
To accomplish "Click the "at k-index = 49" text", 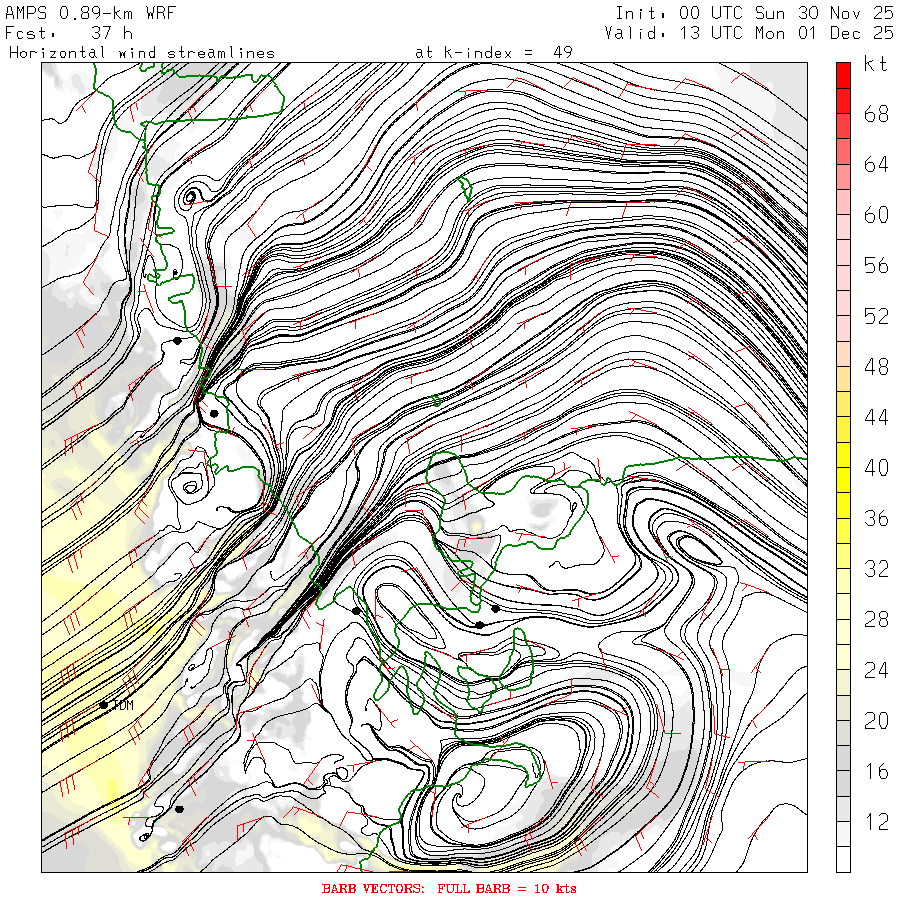I will (494, 53).
